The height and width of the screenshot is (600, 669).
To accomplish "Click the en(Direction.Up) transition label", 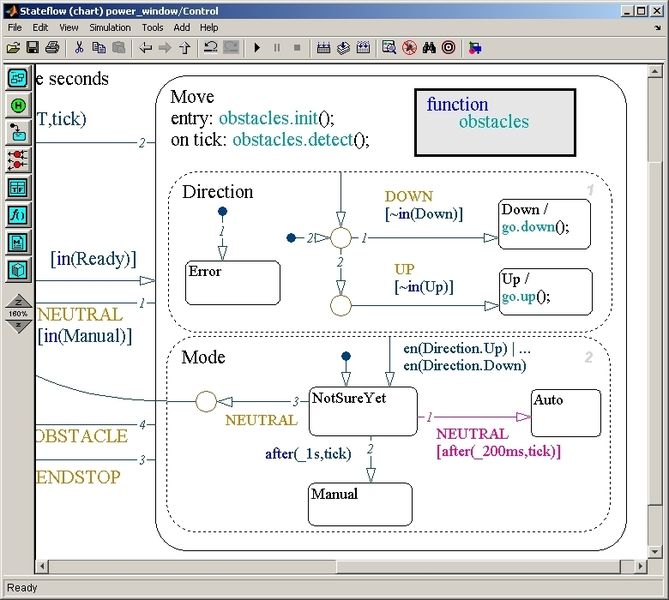I will coord(467,357).
